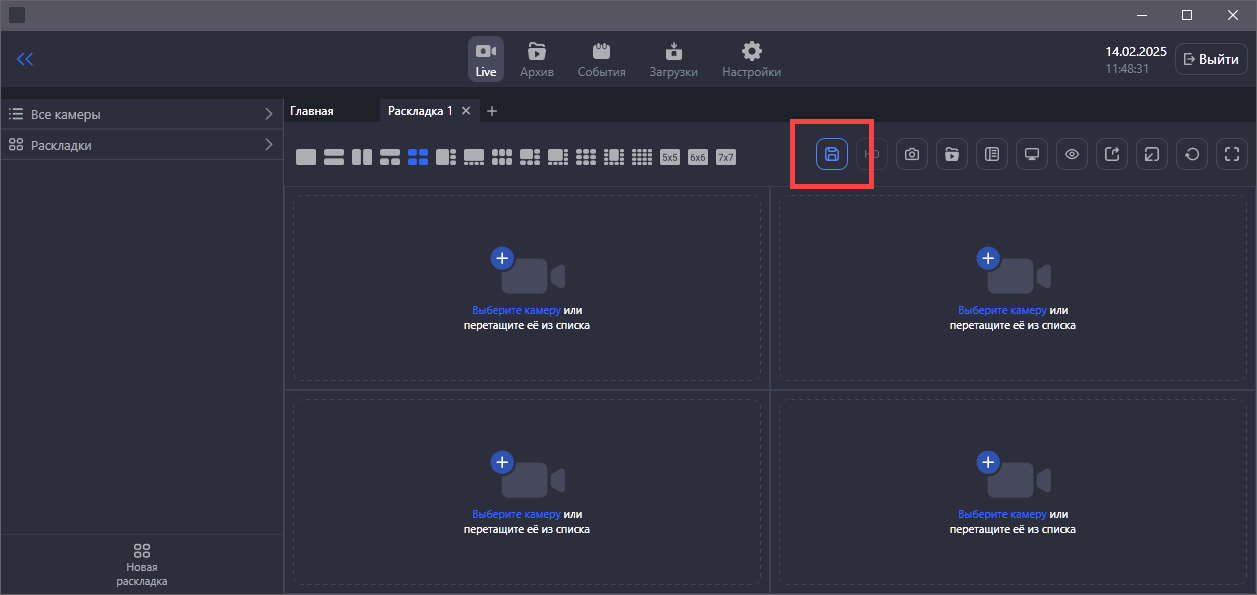Viewport: 1257px width, 595px height.
Task: Open Settings (Настройки) gear icon
Action: coord(751,59)
